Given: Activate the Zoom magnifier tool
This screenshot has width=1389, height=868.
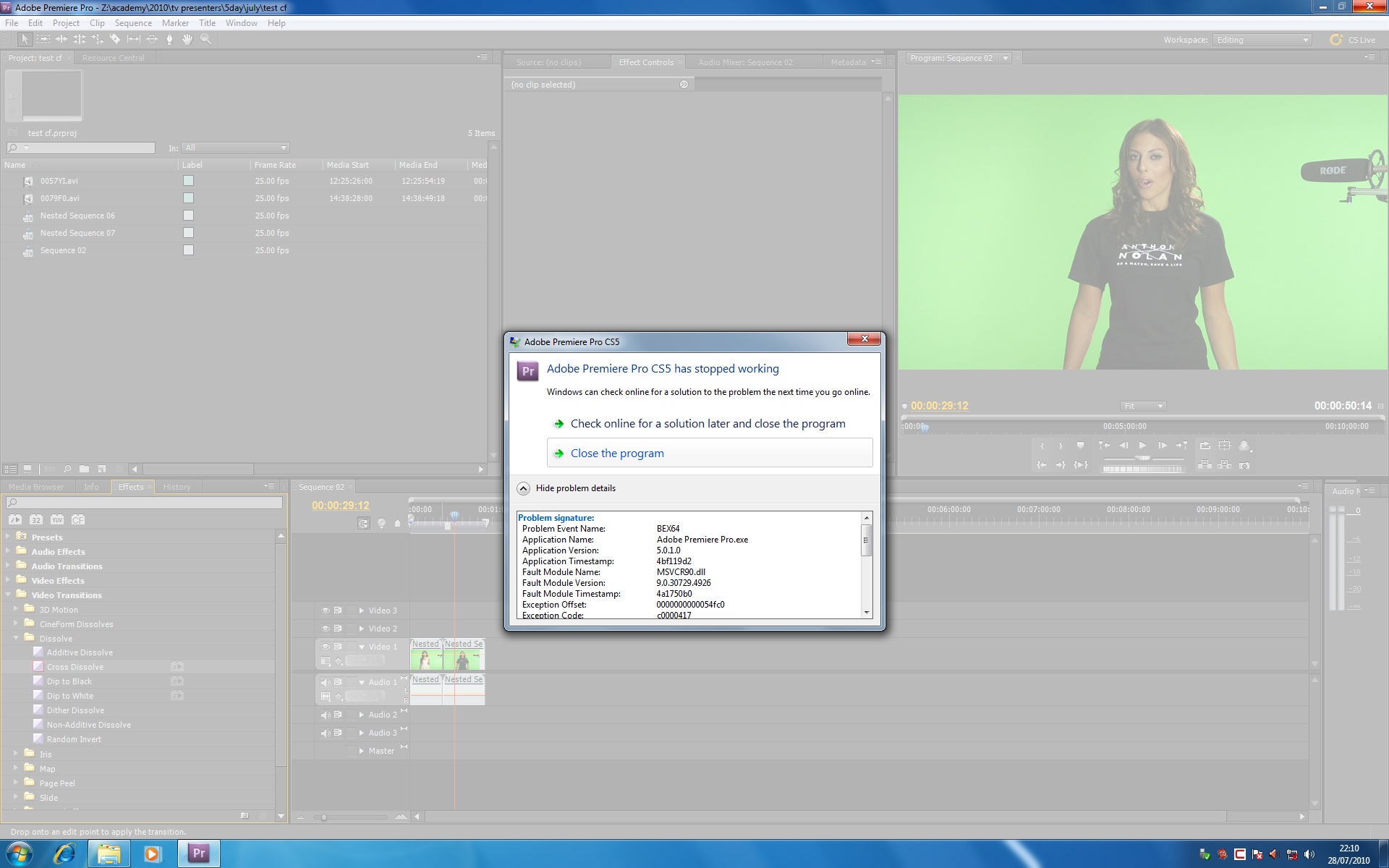Looking at the screenshot, I should tap(205, 39).
